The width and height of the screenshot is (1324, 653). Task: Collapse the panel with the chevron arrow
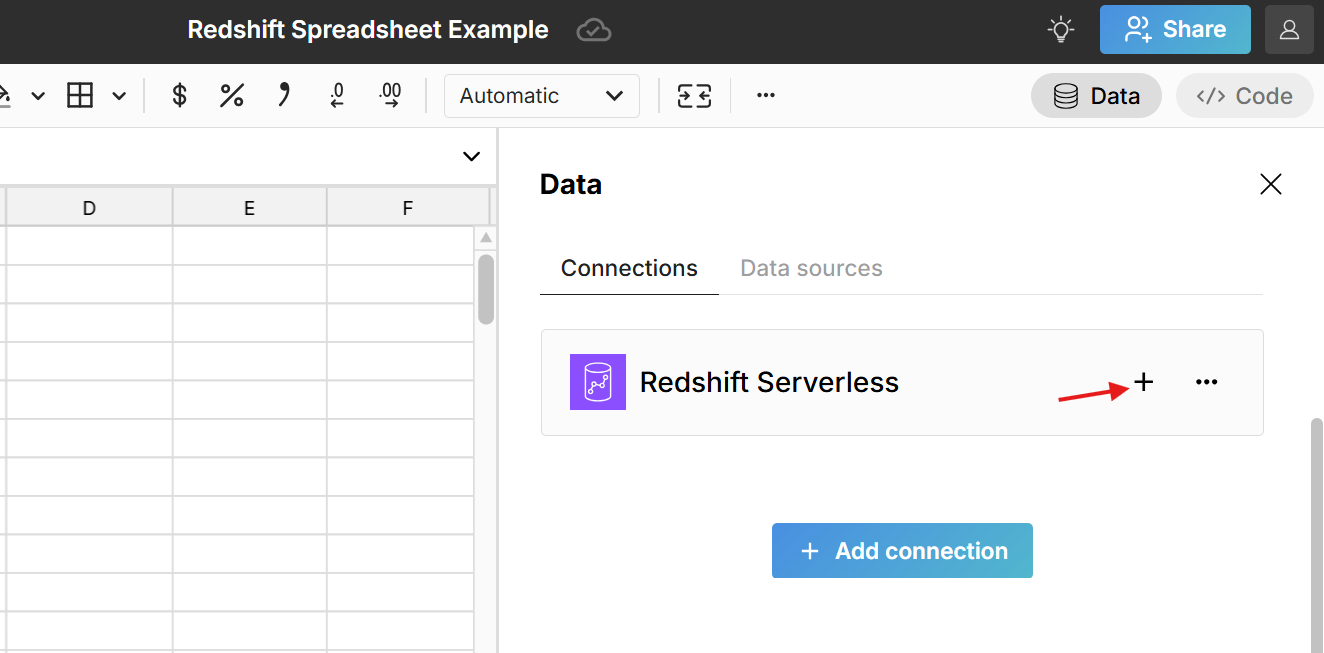(470, 156)
